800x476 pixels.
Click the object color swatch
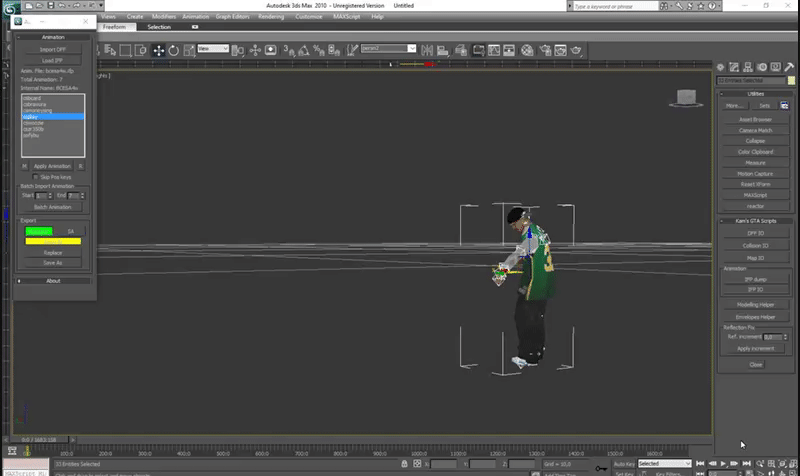791,81
